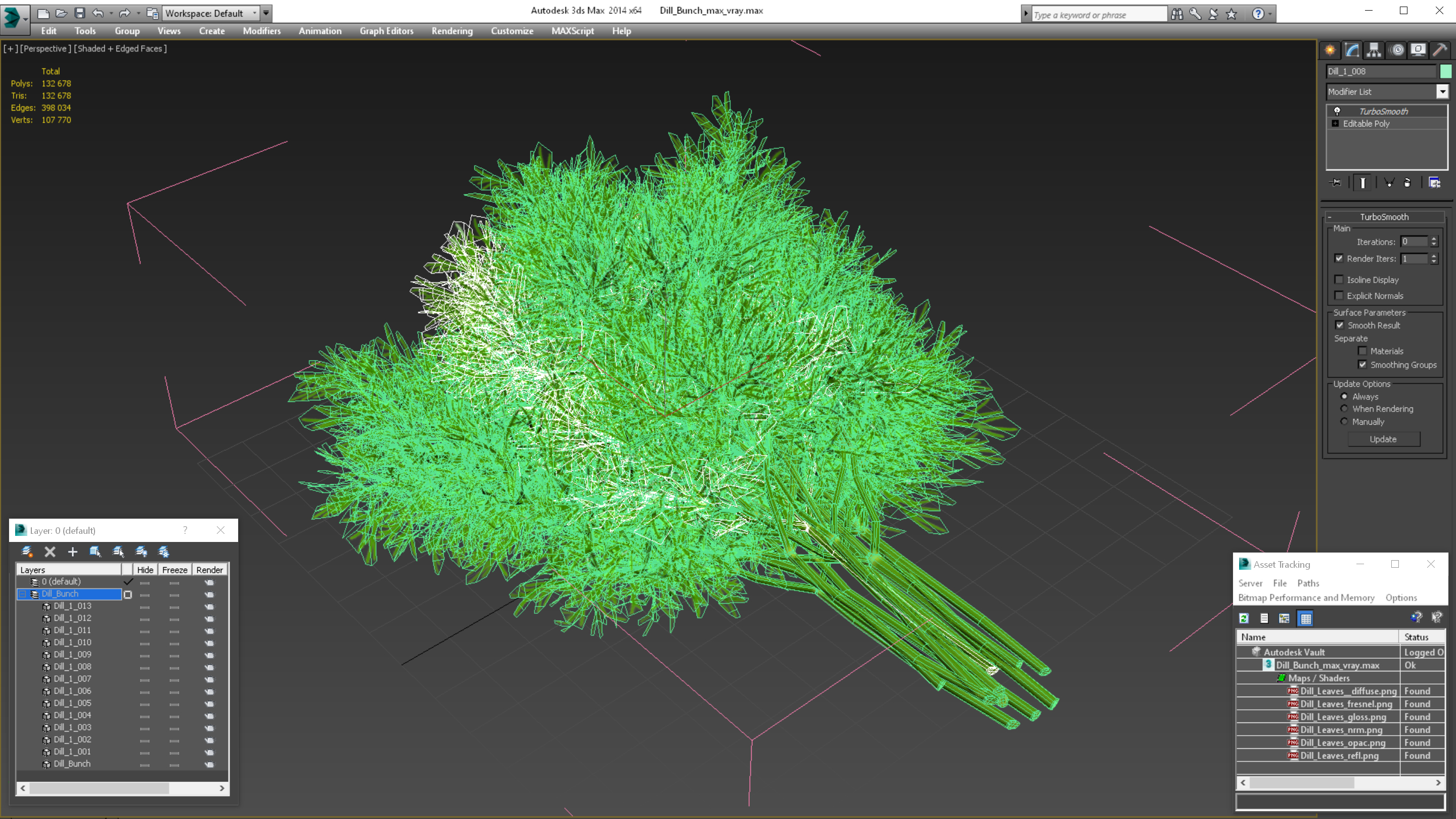1456x819 pixels.
Task: Select the Manually update radio button
Action: click(x=1344, y=421)
